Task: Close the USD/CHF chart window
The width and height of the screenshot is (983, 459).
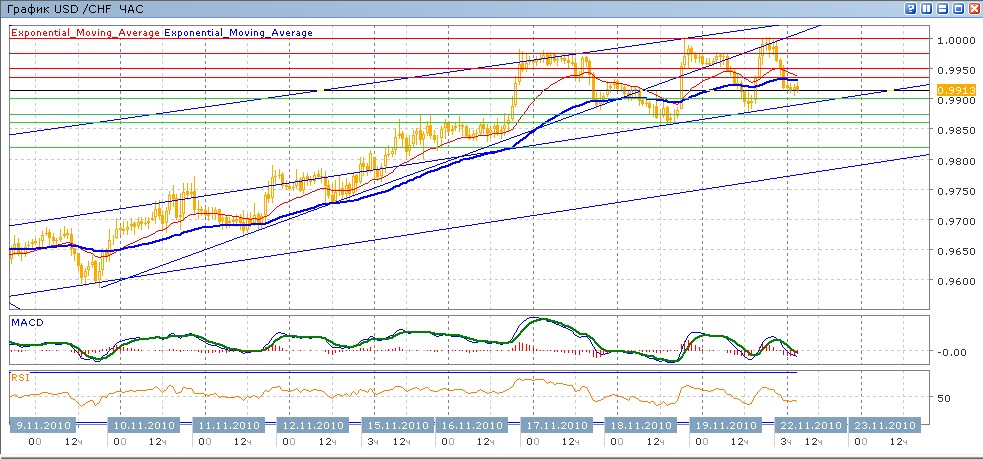Action: pos(974,8)
